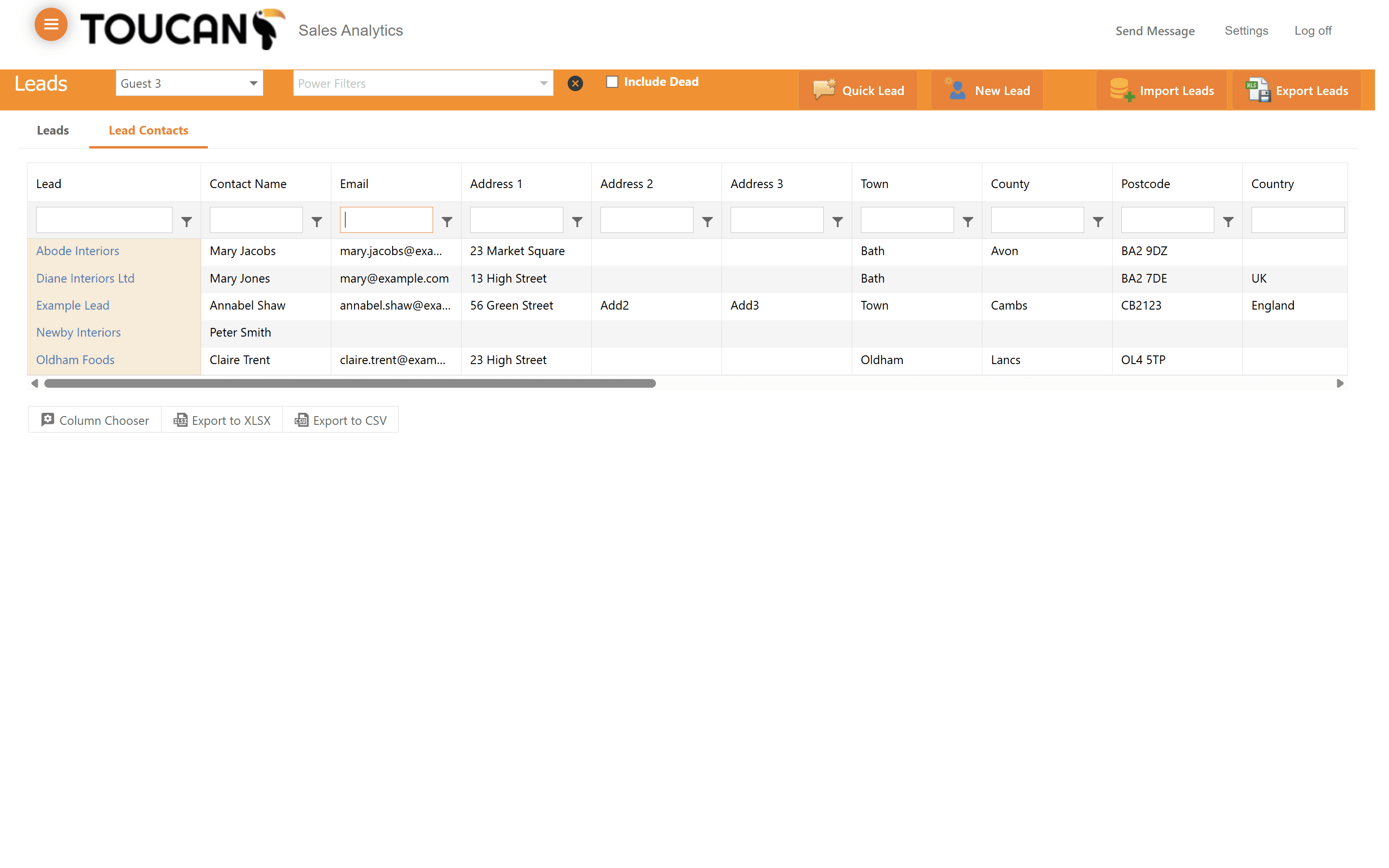
Task: Open Send Message in the header
Action: coord(1155,31)
